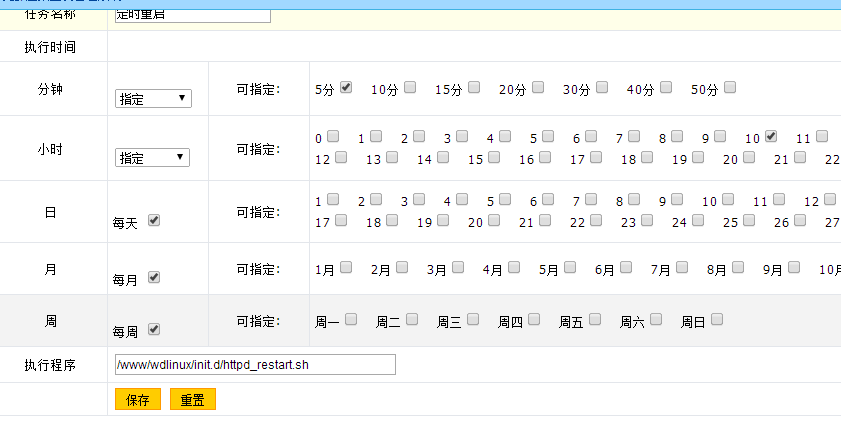The height and width of the screenshot is (426, 841).
Task: Select the 周一 Monday checkbox
Action: point(352,319)
